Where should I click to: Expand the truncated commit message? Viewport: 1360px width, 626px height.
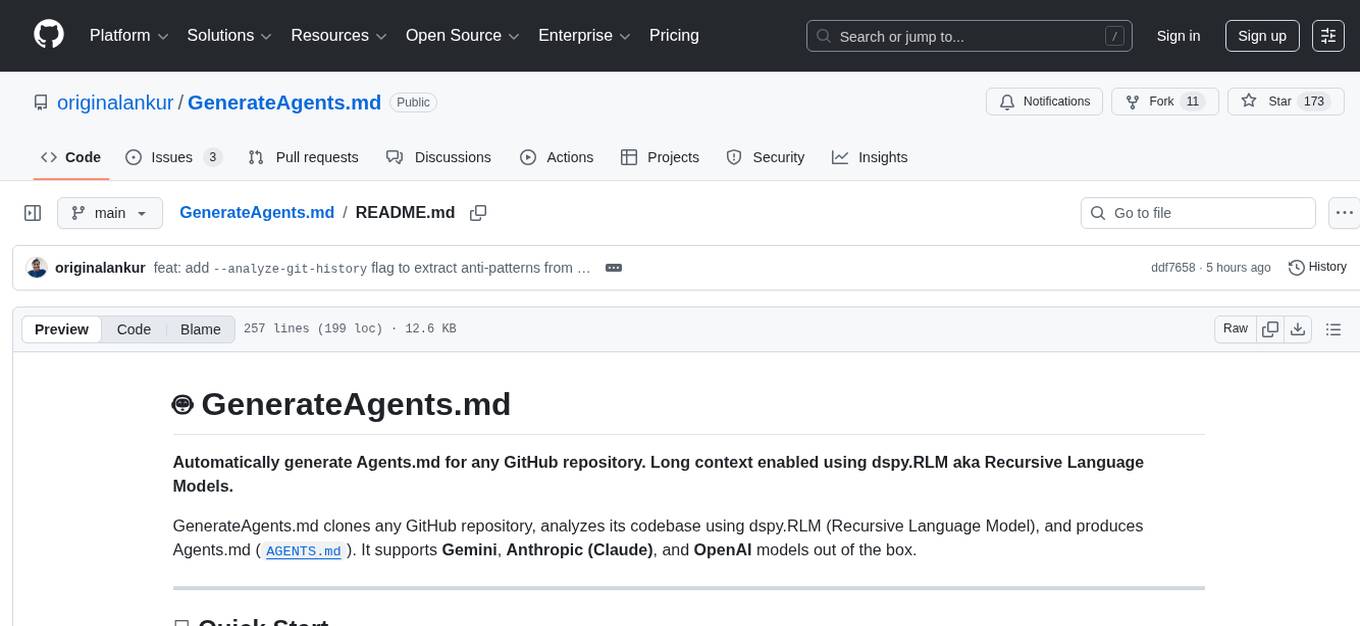click(x=613, y=268)
